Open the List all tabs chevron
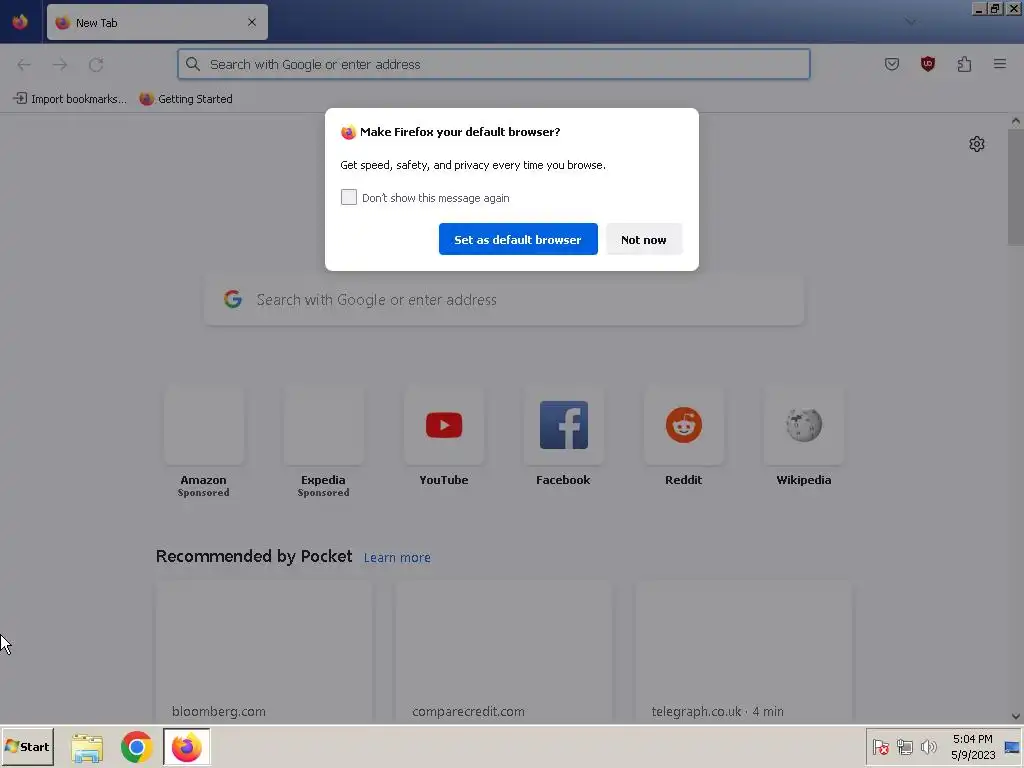Image resolution: width=1024 pixels, height=768 pixels. 910,22
